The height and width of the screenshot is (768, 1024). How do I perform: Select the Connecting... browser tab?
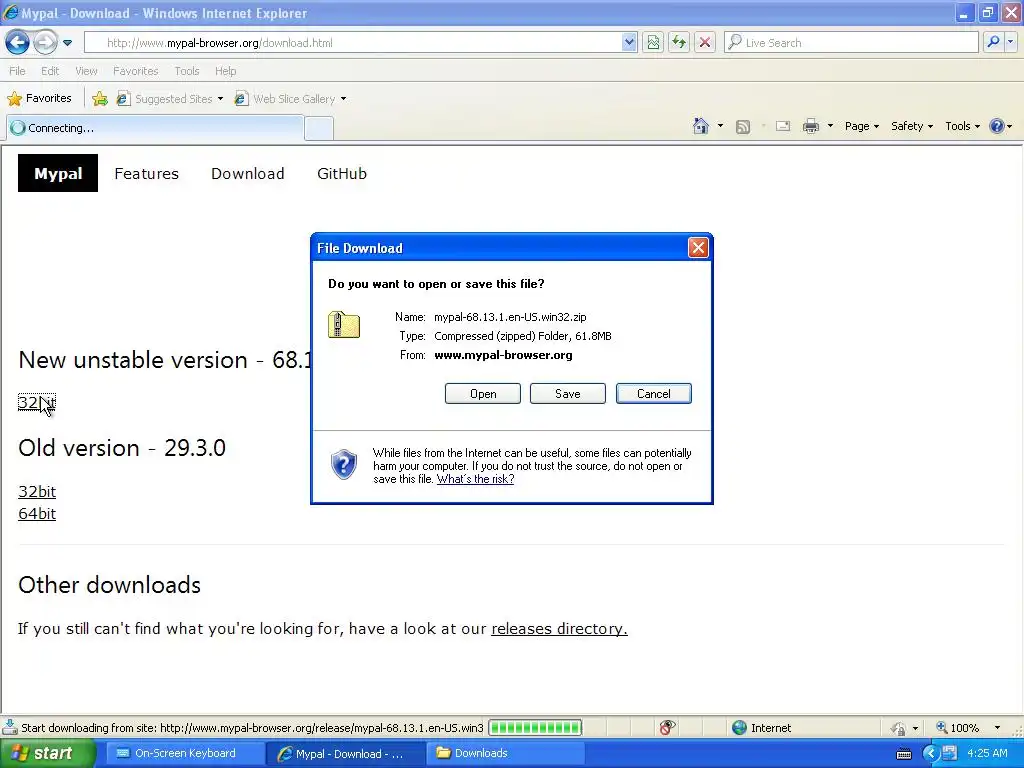(155, 127)
